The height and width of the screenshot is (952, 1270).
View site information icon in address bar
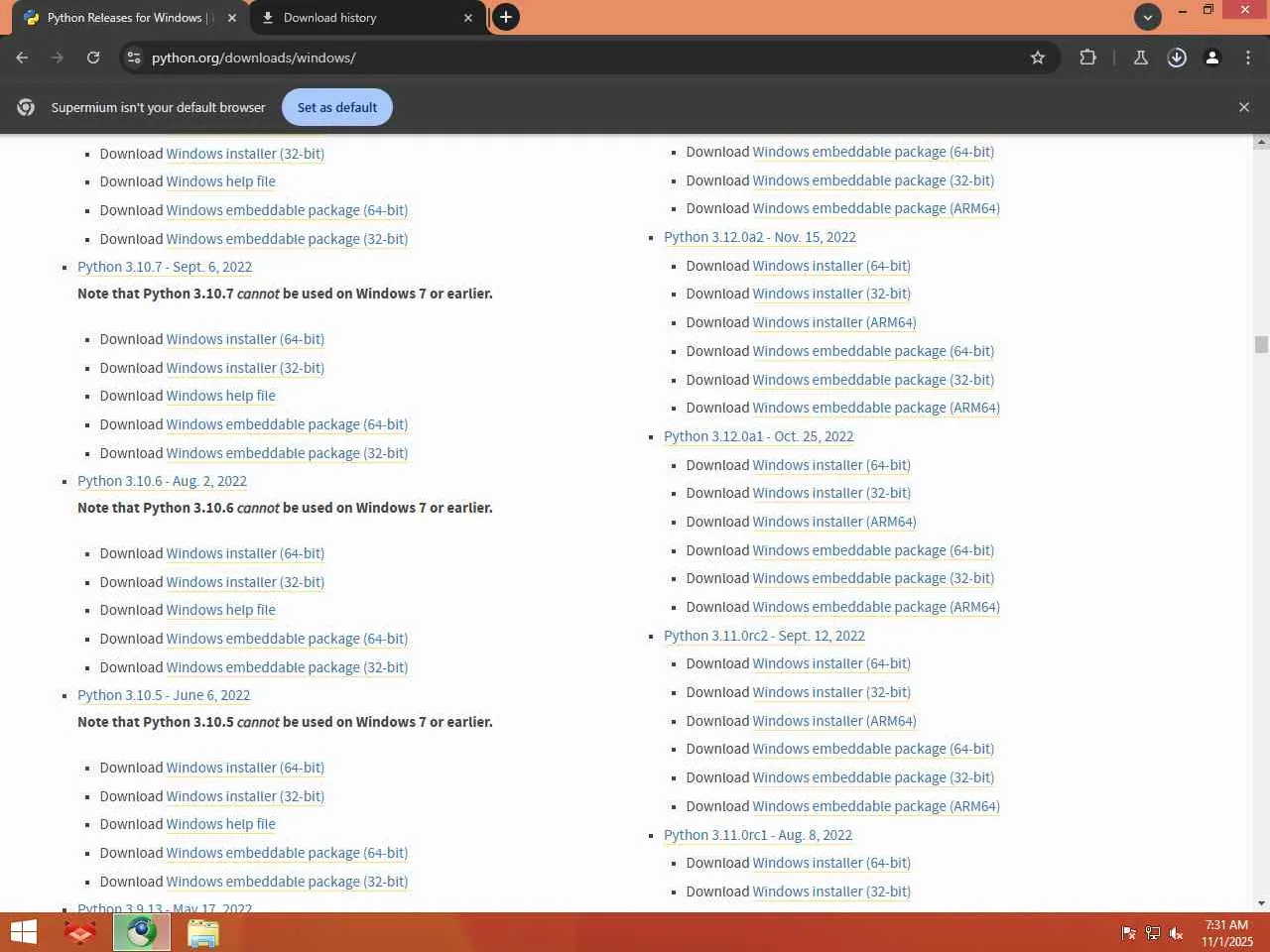point(135,58)
